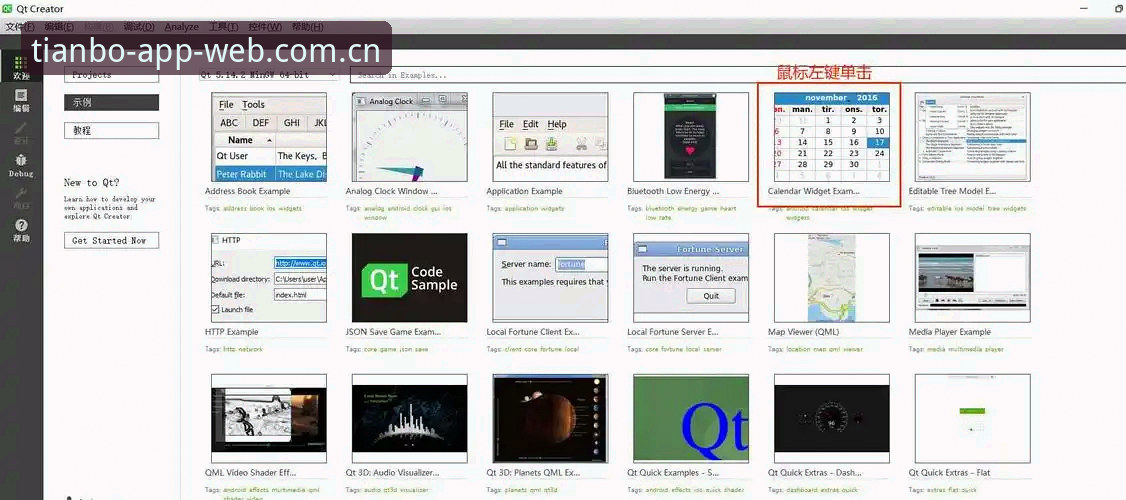Image resolution: width=1126 pixels, height=500 pixels.
Task: Open the Local Fortune Server example thumbnail
Action: pos(691,277)
